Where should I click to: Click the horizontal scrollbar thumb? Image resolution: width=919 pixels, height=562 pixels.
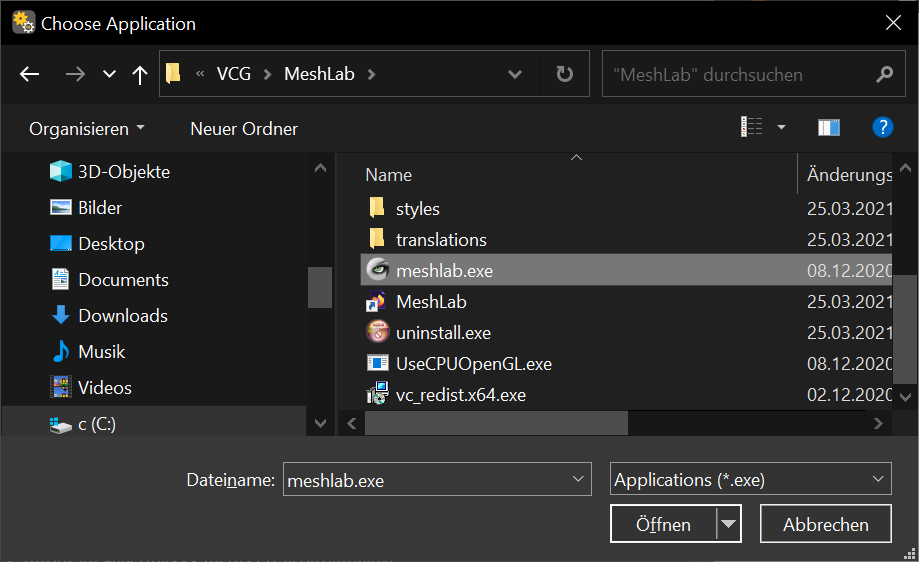496,423
